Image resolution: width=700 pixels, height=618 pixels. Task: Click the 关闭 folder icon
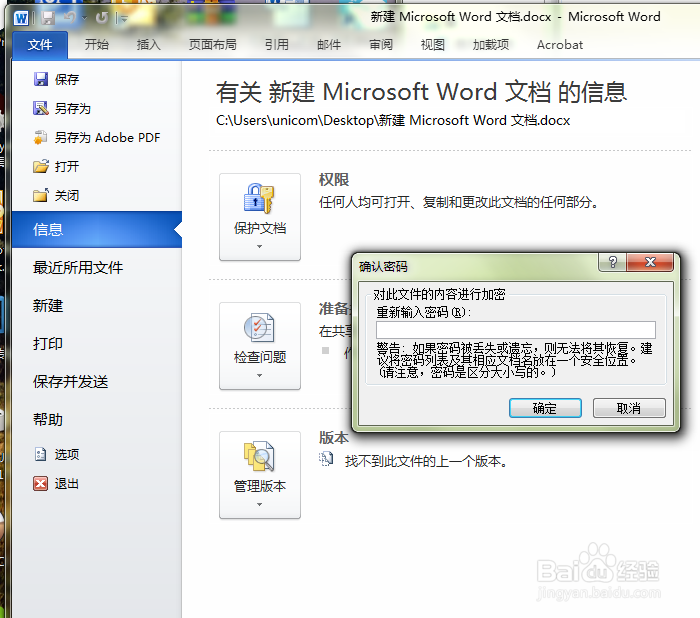(41, 196)
